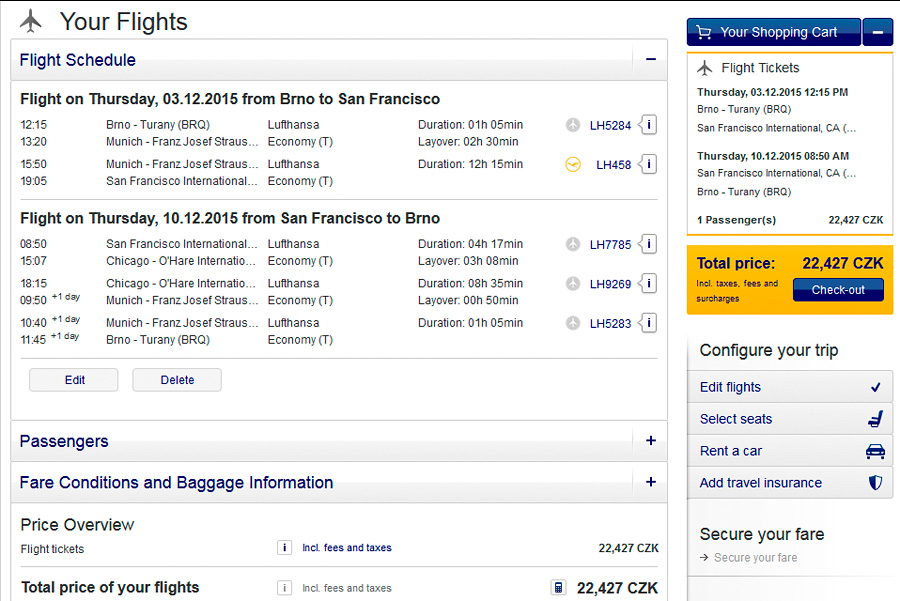The height and width of the screenshot is (601, 900).
Task: Click Layover: 02h 30min text
Action: tap(468, 142)
